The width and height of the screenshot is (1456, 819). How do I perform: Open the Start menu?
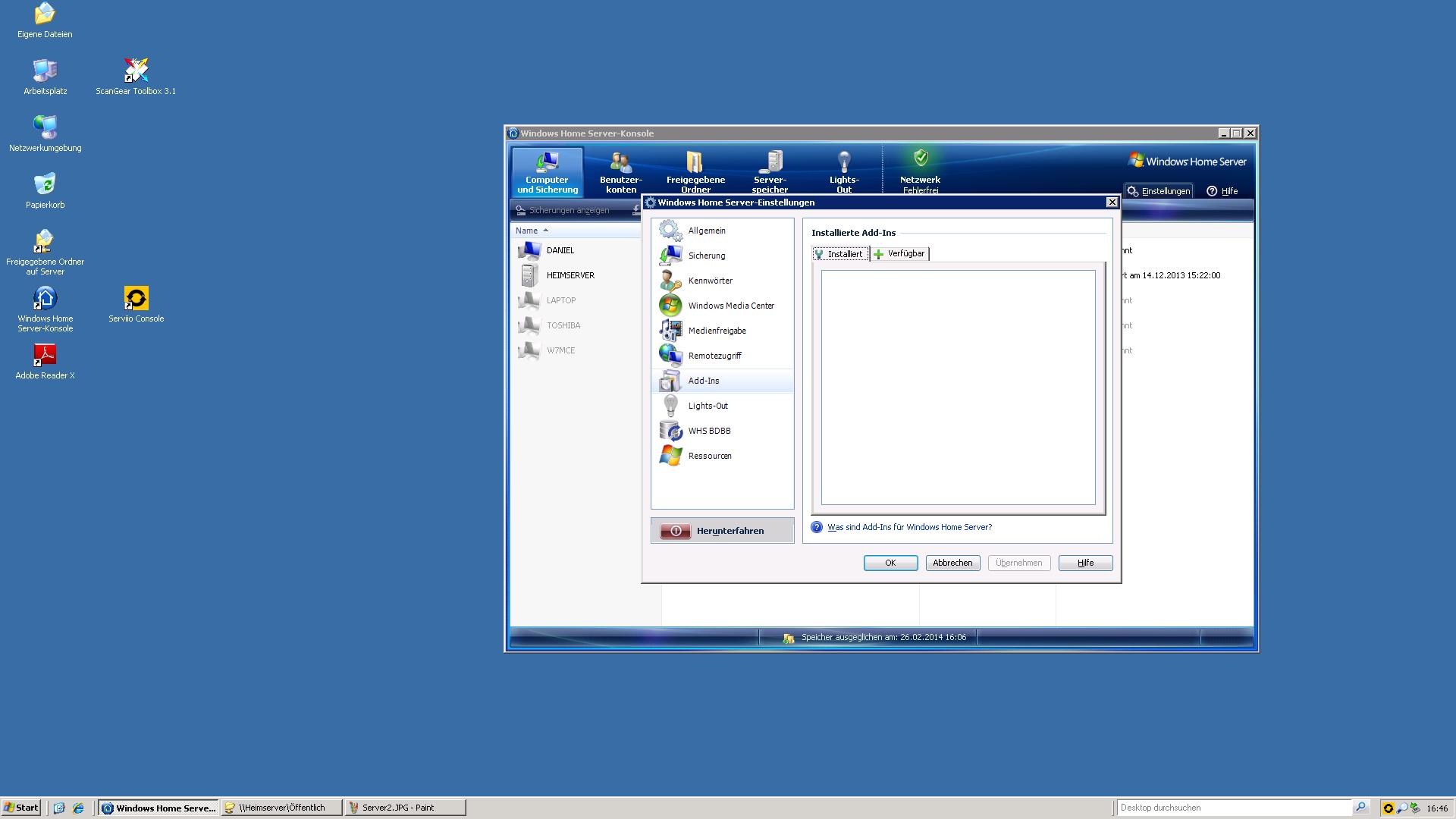click(x=20, y=808)
